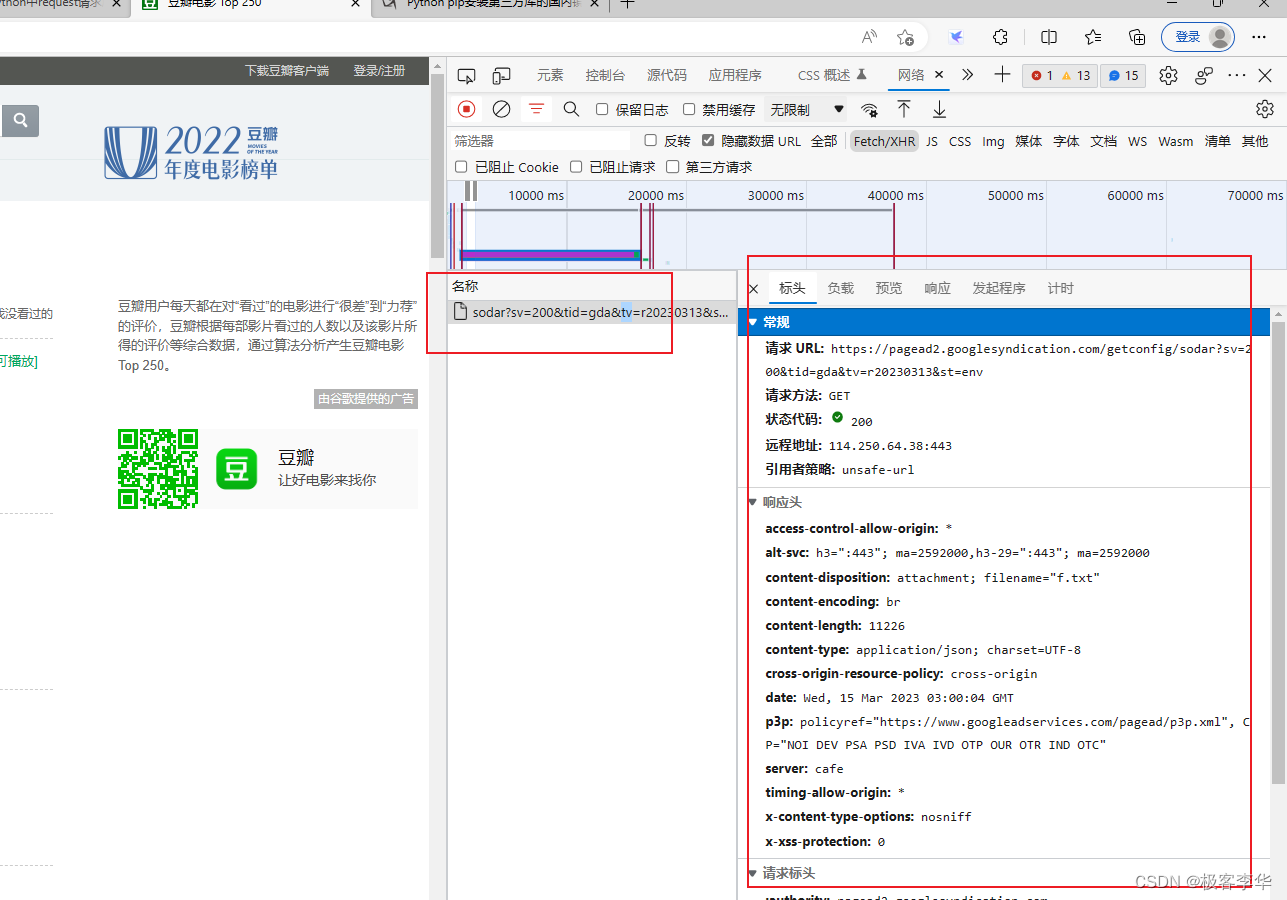Open collections icon in browser toolbar
This screenshot has width=1287, height=900.
(1137, 37)
